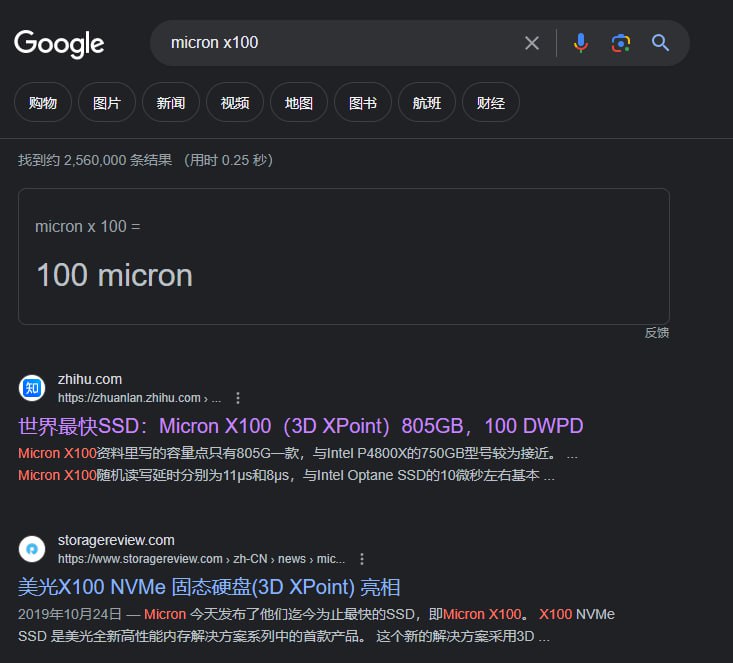Viewport: 733px width, 663px height.
Task: Click the www.storagereview.com URL breadcrumb
Action: 201,559
